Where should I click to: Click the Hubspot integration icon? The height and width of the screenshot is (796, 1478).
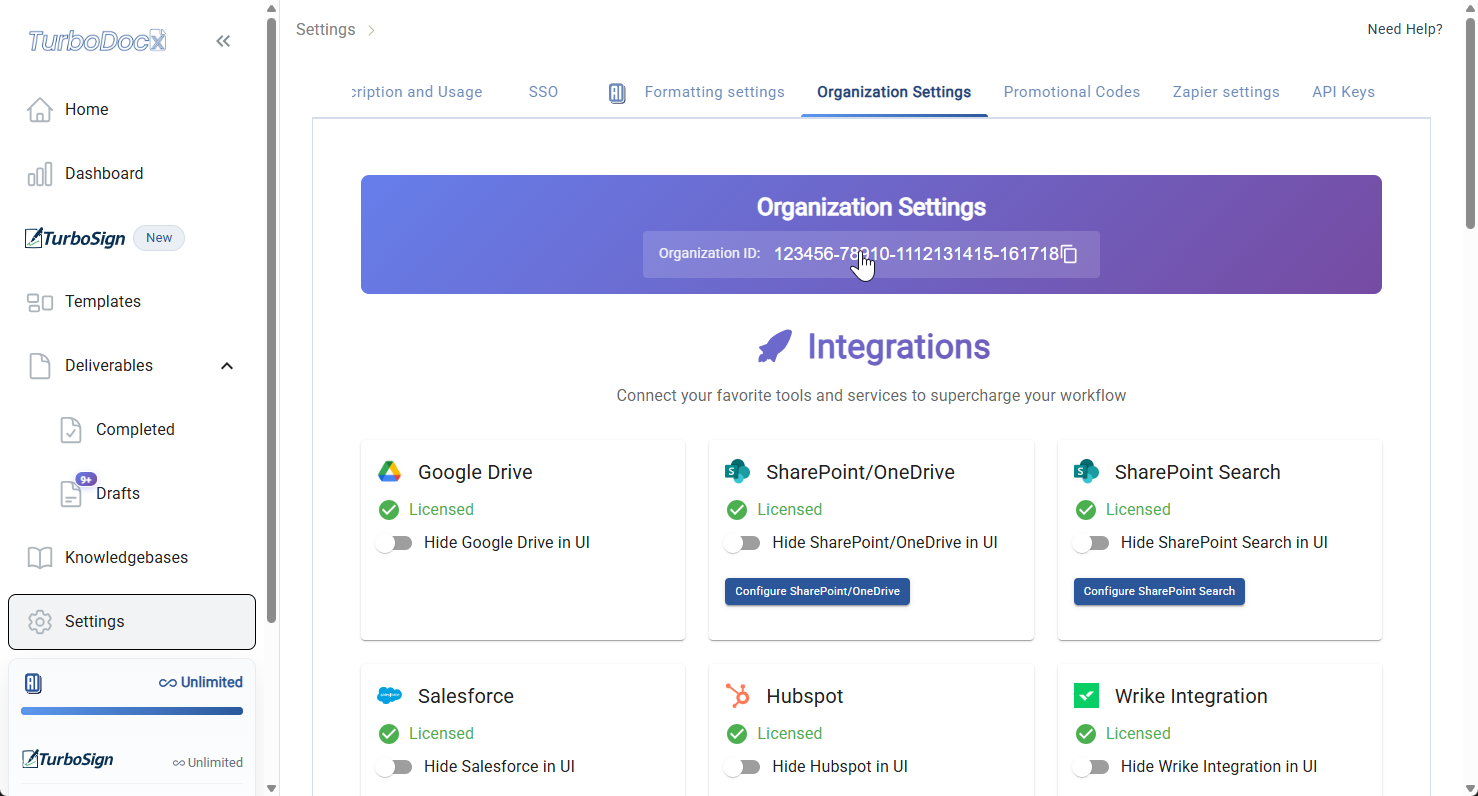(x=738, y=695)
